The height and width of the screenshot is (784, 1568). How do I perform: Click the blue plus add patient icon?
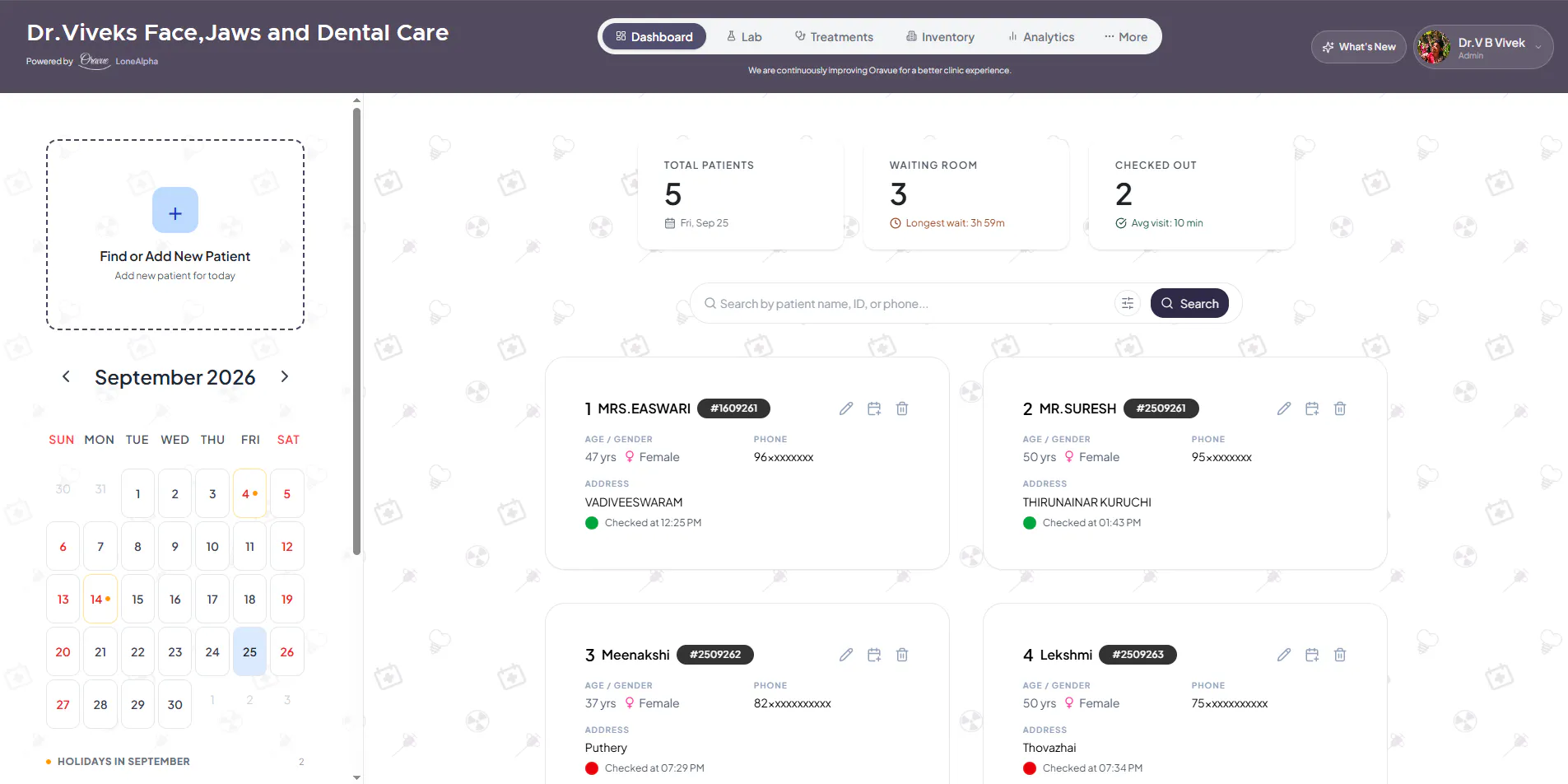point(175,210)
